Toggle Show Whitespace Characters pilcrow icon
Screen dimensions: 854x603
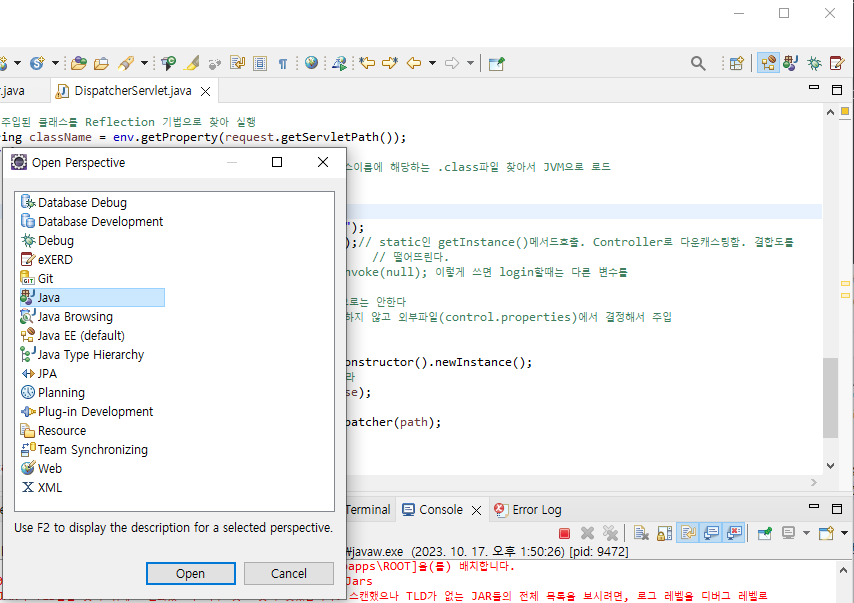283,64
